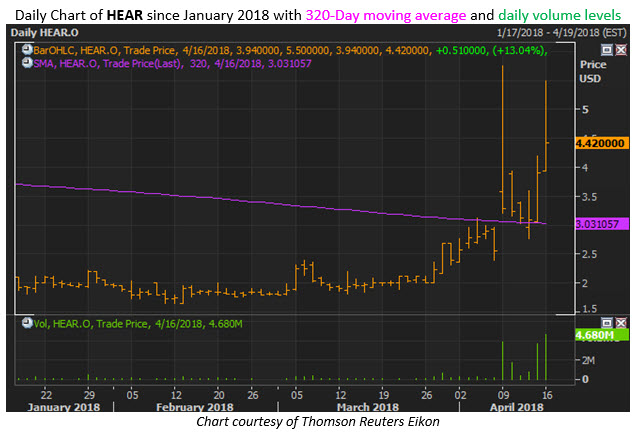The width and height of the screenshot is (635, 434).
Task: Click the Price USD axis title
Action: pos(593,72)
